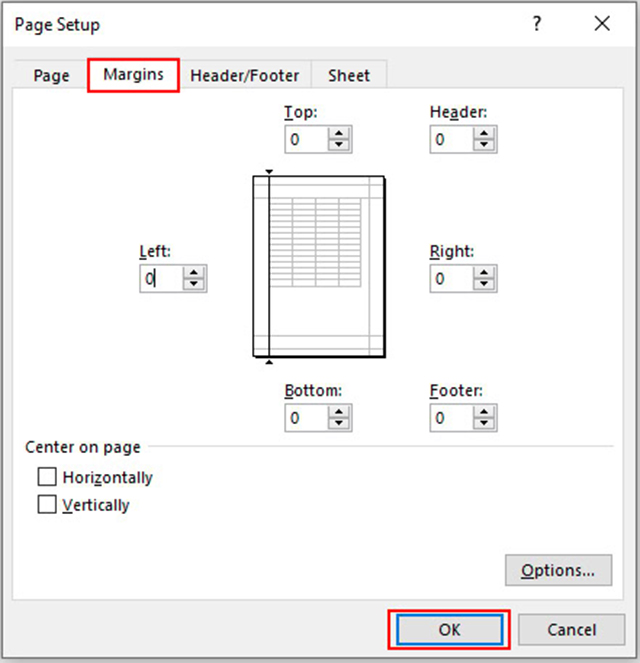Enable Center on page Vertically

pos(47,504)
